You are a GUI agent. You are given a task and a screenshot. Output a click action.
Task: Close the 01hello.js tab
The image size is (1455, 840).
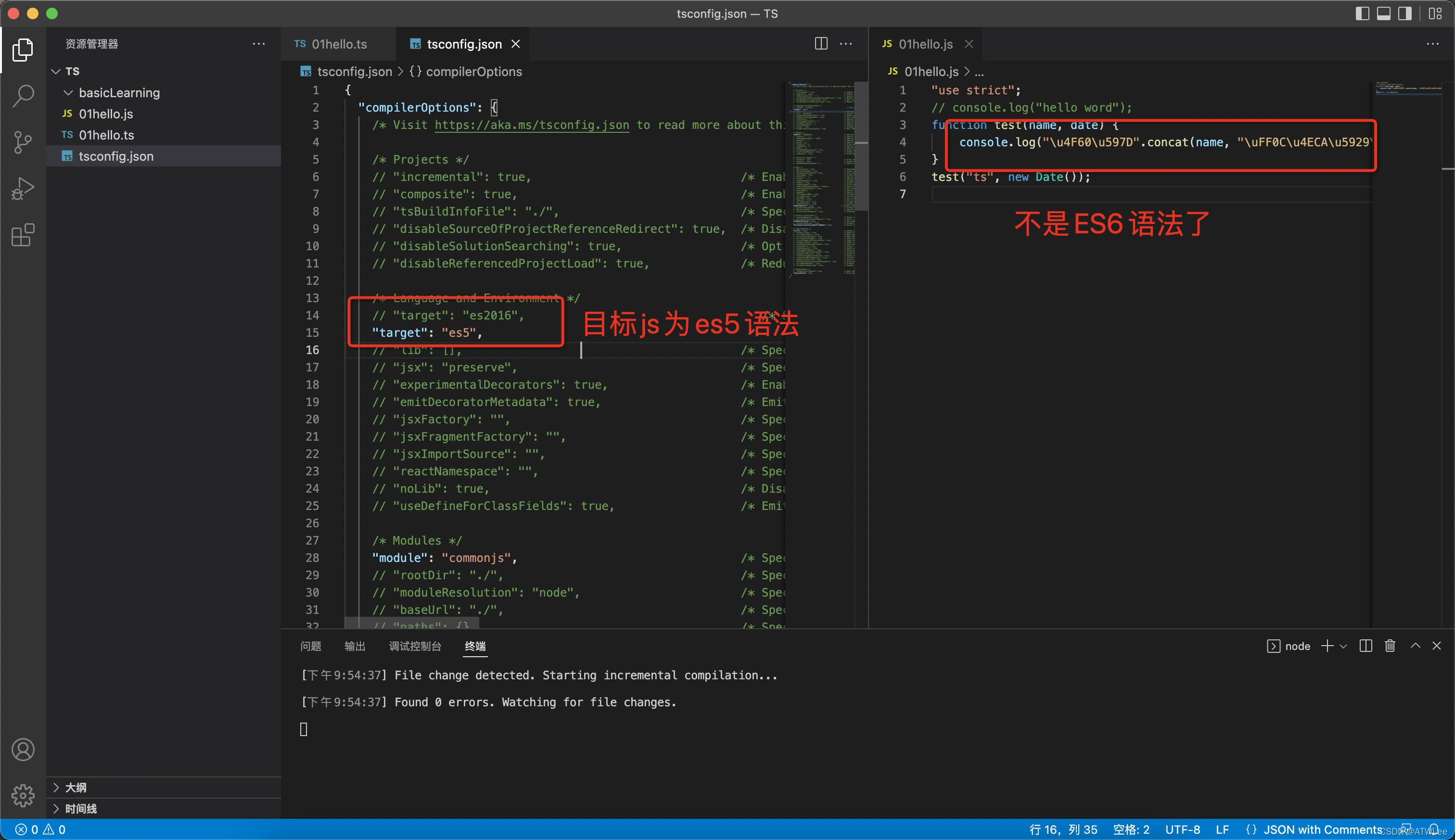tap(969, 44)
